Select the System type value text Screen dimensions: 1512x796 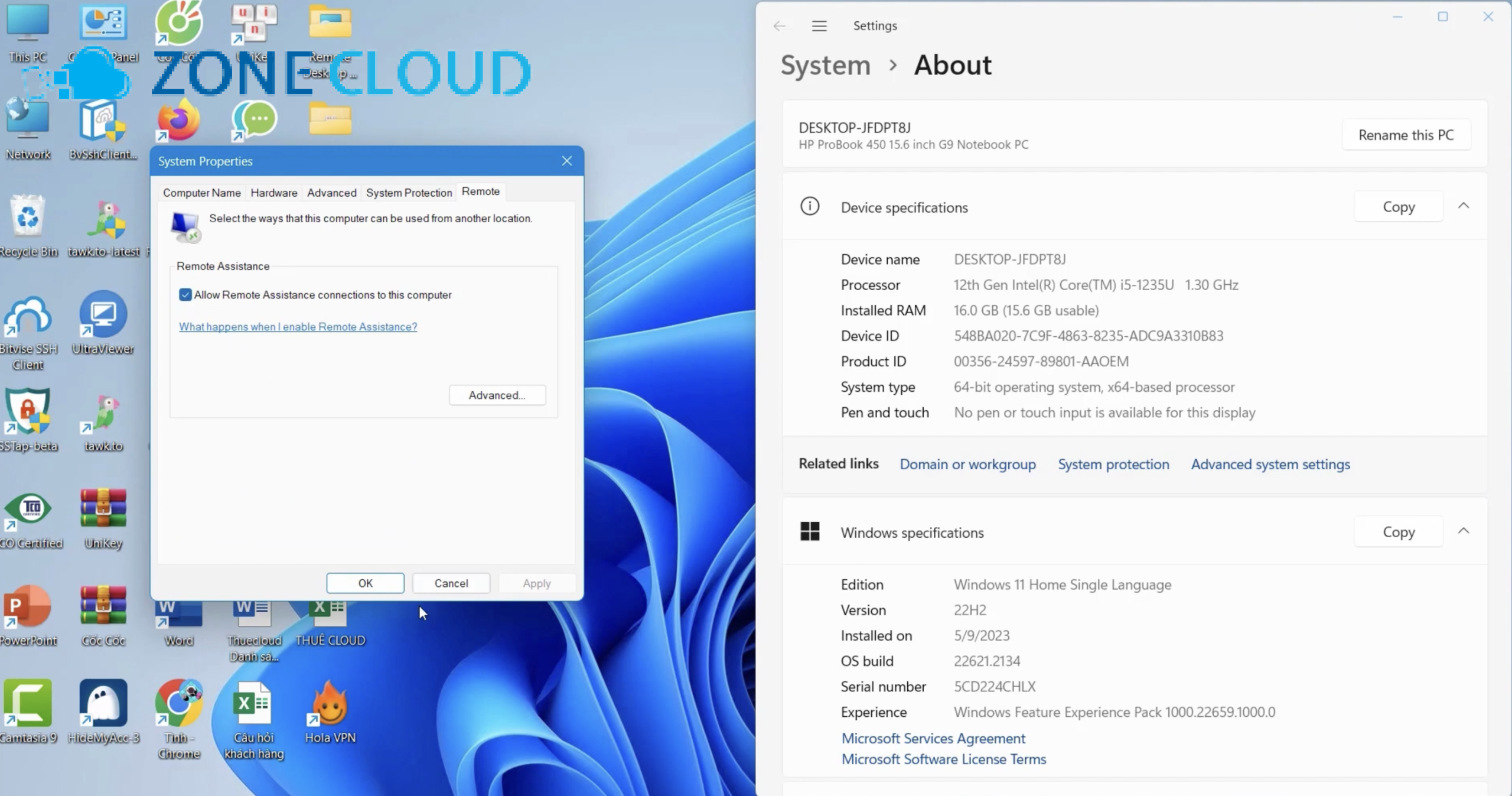point(1094,387)
